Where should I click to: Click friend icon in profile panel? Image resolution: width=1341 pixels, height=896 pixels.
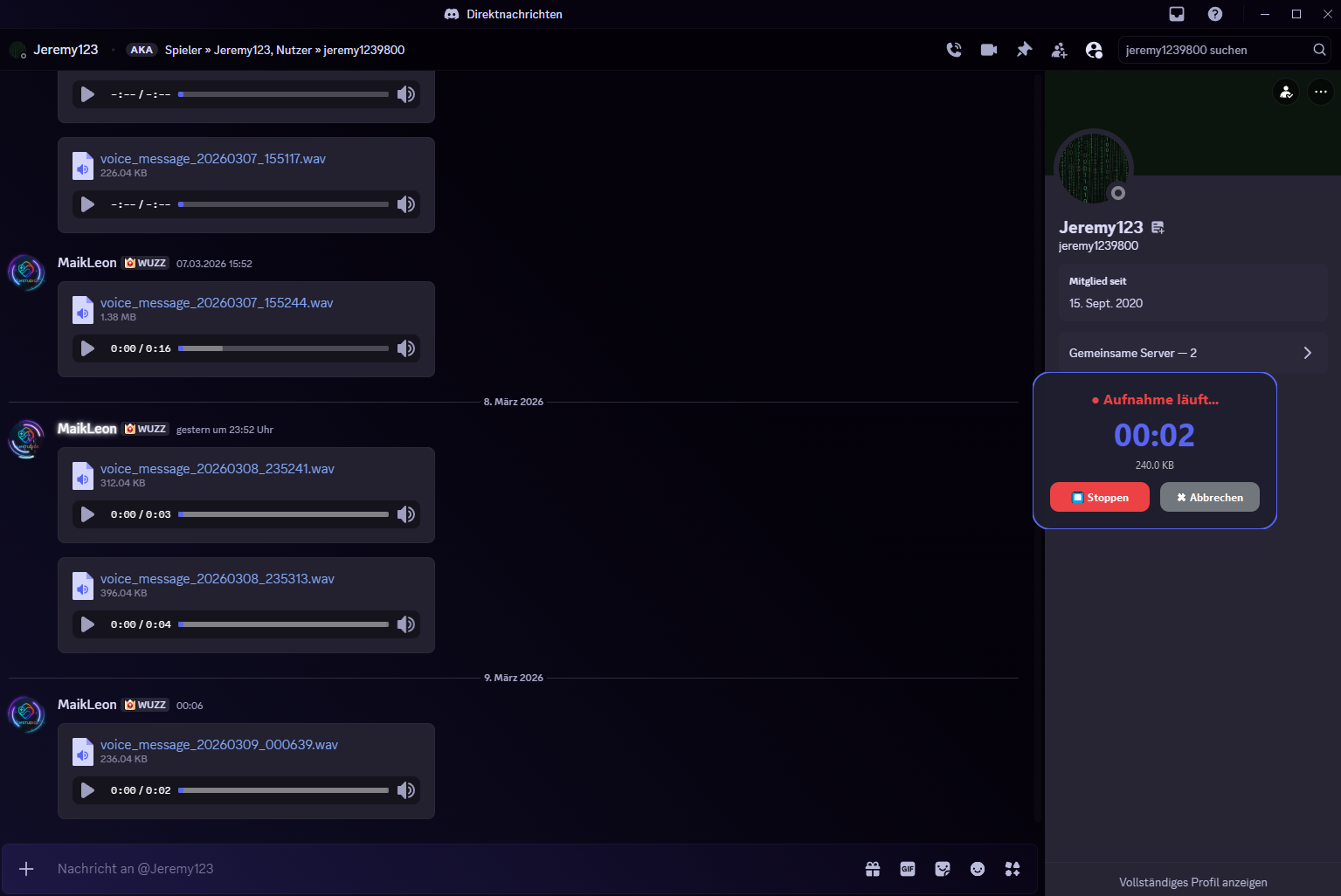point(1286,92)
